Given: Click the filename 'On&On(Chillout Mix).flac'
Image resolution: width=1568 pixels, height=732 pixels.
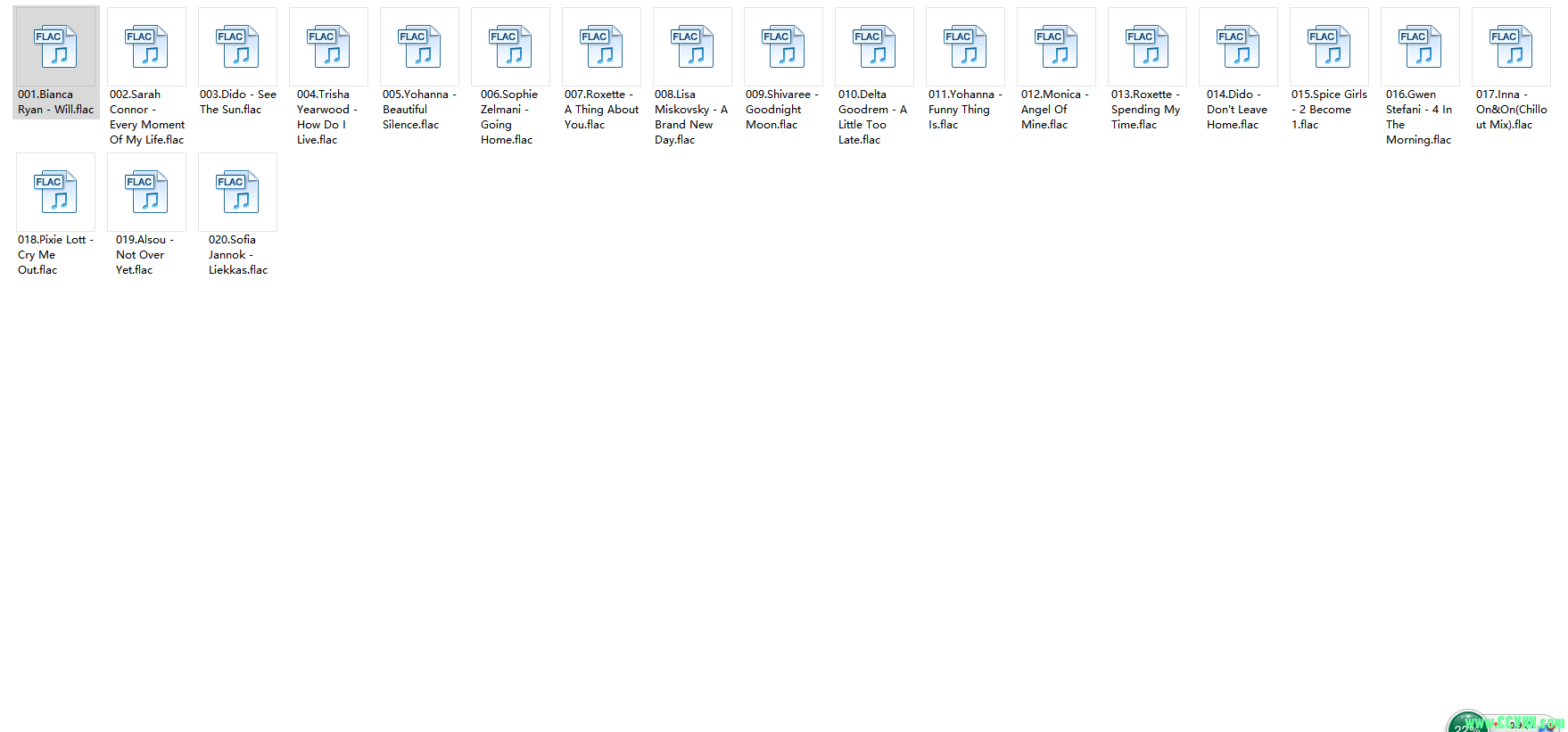Looking at the screenshot, I should 1512,117.
